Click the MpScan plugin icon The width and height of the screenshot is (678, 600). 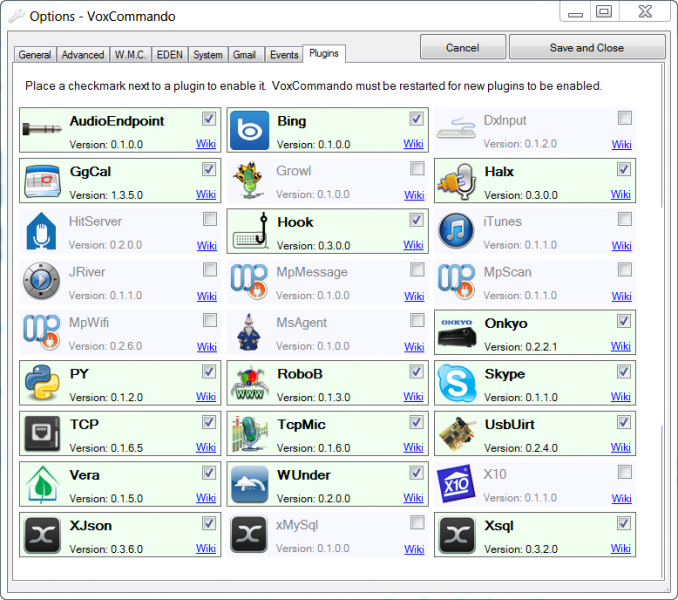pos(457,281)
